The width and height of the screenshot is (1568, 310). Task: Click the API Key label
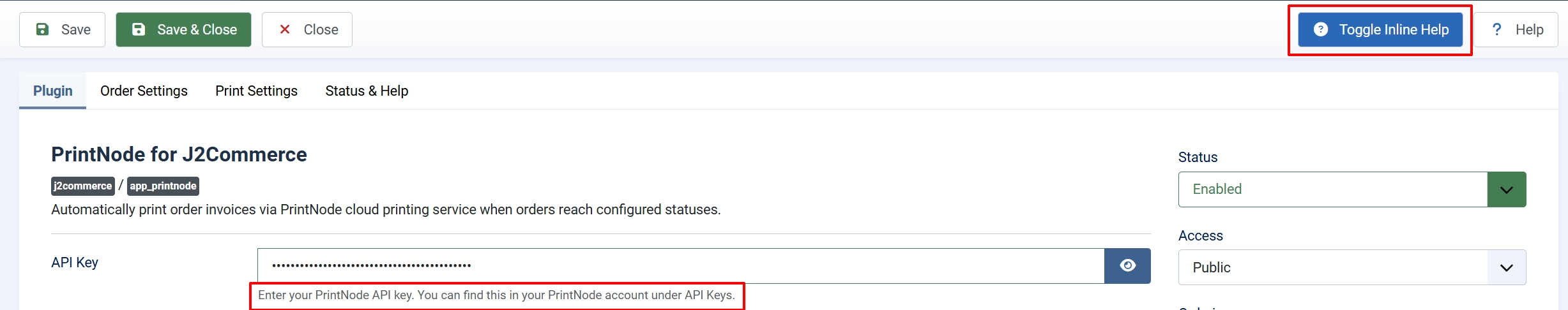(75, 262)
